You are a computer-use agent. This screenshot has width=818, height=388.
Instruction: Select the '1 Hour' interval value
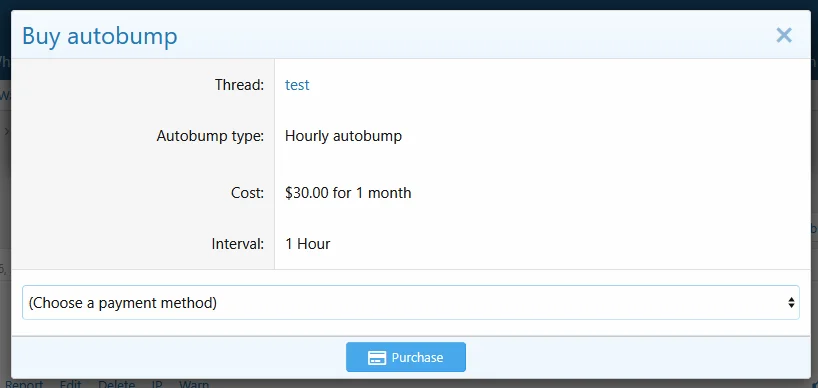307,244
